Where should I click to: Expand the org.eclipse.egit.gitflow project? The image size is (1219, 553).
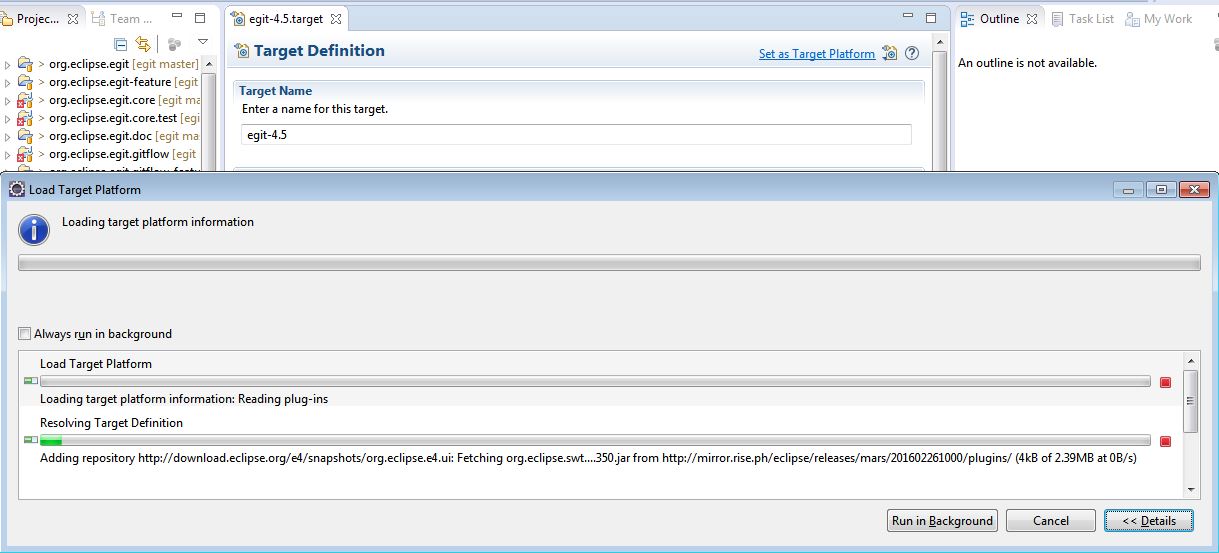pos(8,154)
